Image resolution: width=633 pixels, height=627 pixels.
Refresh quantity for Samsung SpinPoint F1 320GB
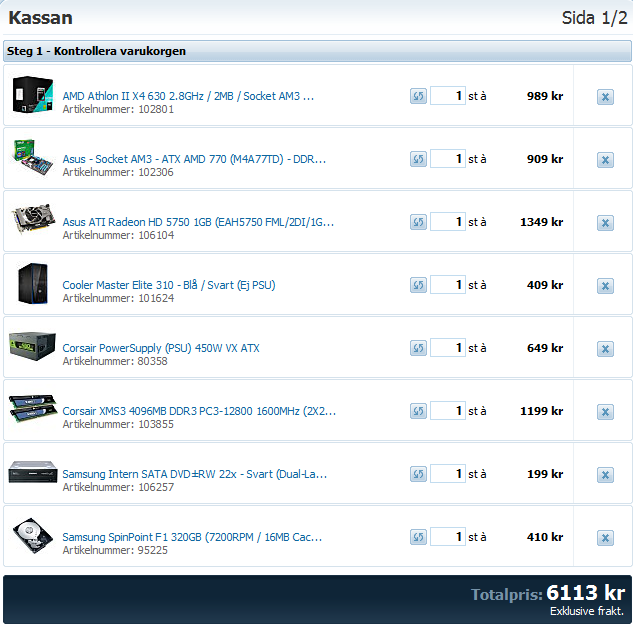418,537
